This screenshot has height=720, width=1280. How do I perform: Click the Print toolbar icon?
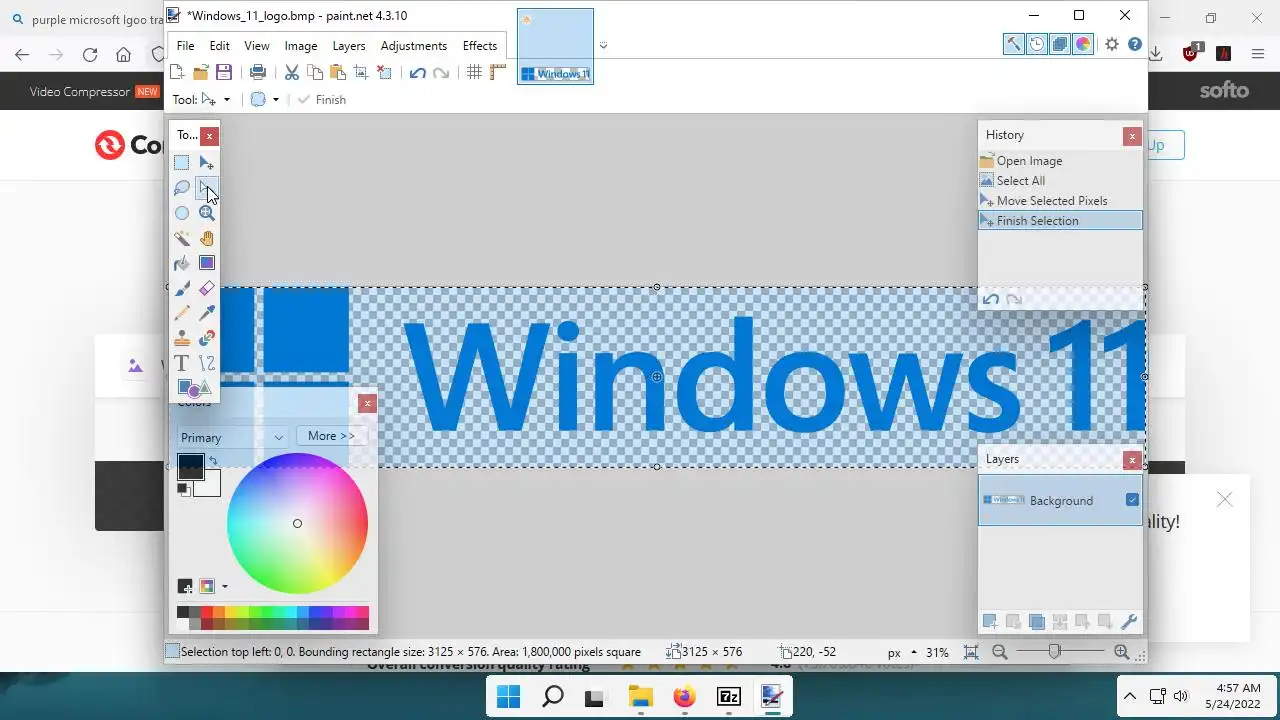(x=258, y=72)
